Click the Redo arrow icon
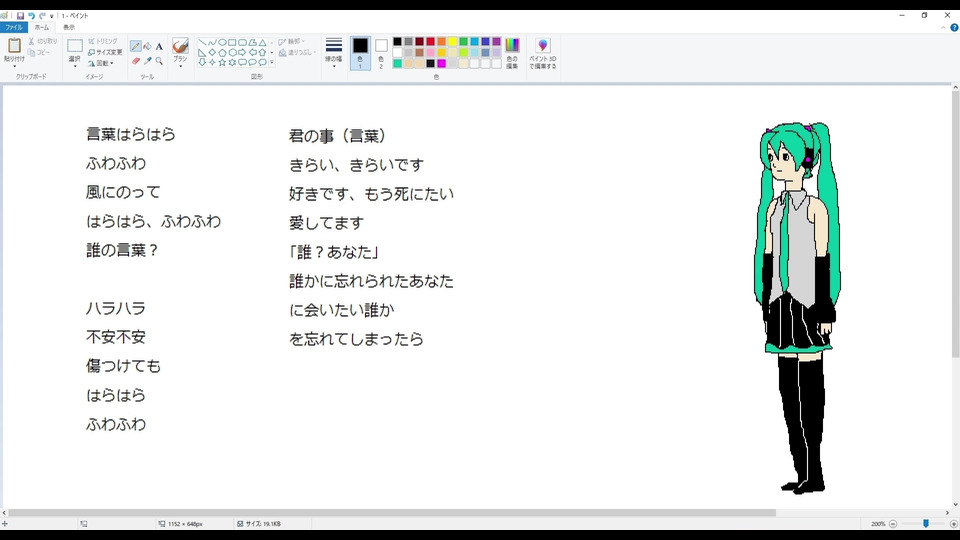Viewport: 960px width, 540px height. [x=42, y=15]
